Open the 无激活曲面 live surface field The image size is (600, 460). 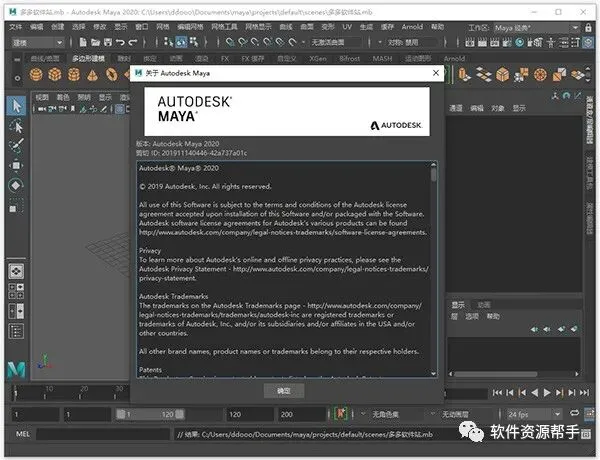click(335, 42)
